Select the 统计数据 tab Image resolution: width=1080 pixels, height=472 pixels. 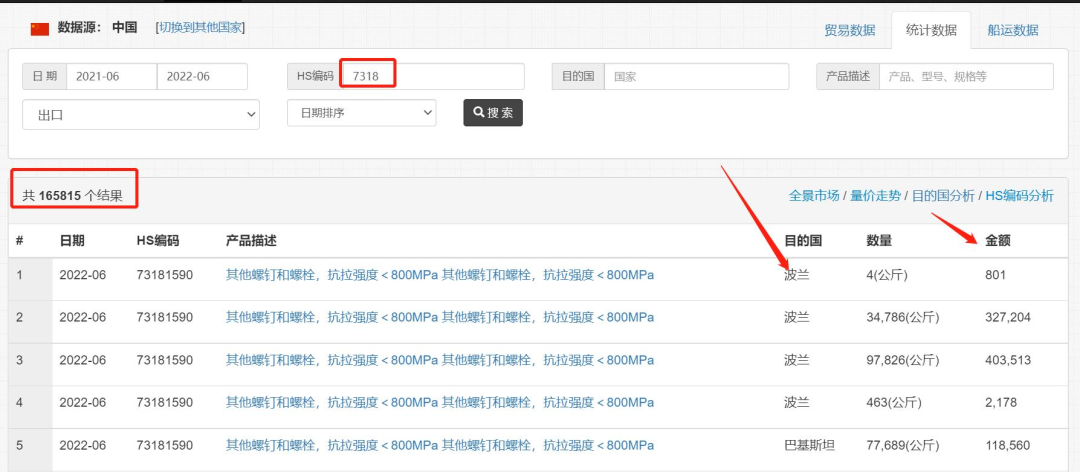point(931,30)
